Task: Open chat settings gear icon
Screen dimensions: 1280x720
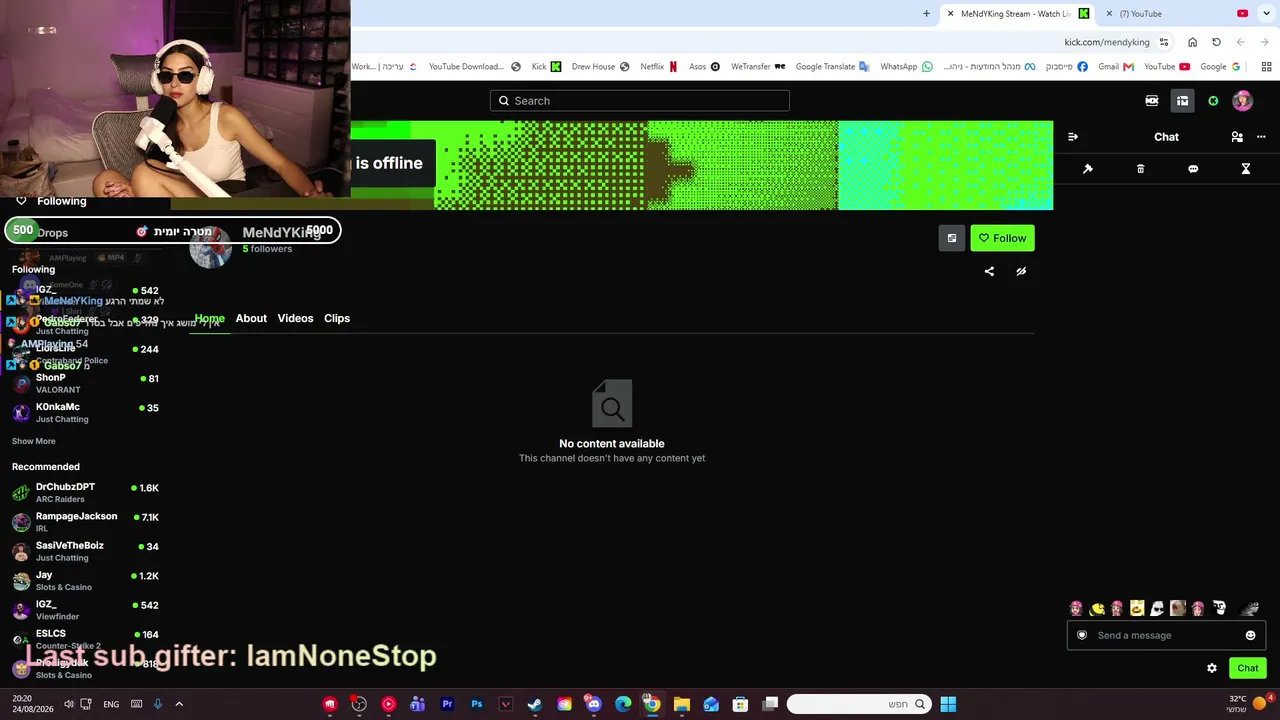Action: (x=1212, y=668)
